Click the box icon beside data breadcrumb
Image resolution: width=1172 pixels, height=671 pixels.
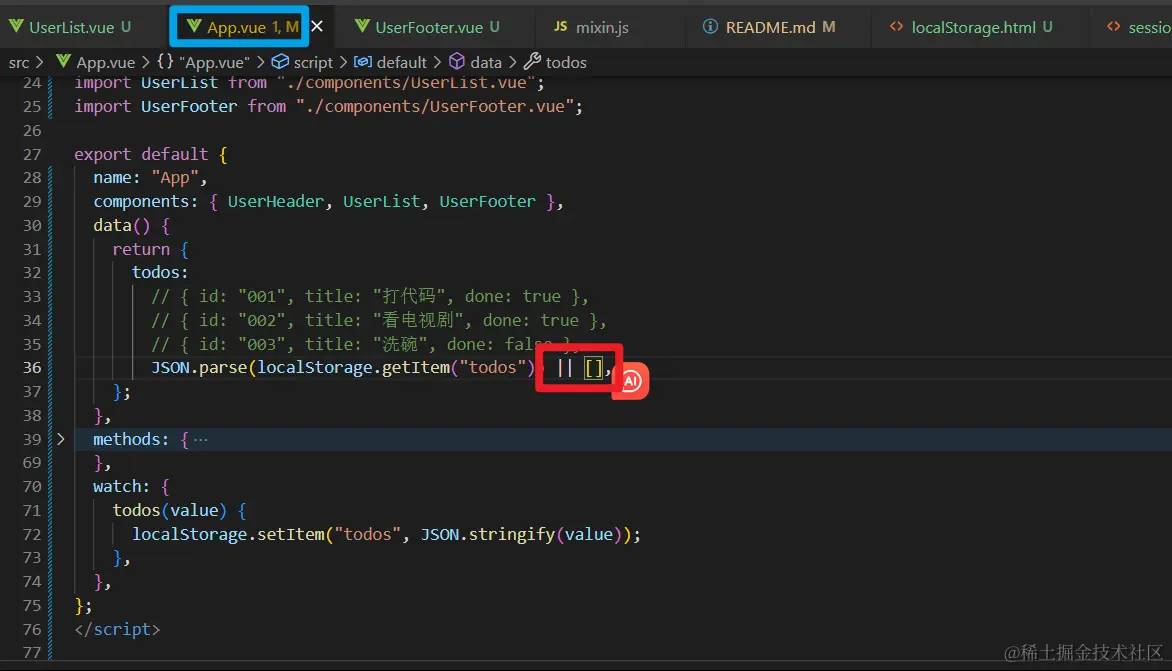(x=457, y=62)
